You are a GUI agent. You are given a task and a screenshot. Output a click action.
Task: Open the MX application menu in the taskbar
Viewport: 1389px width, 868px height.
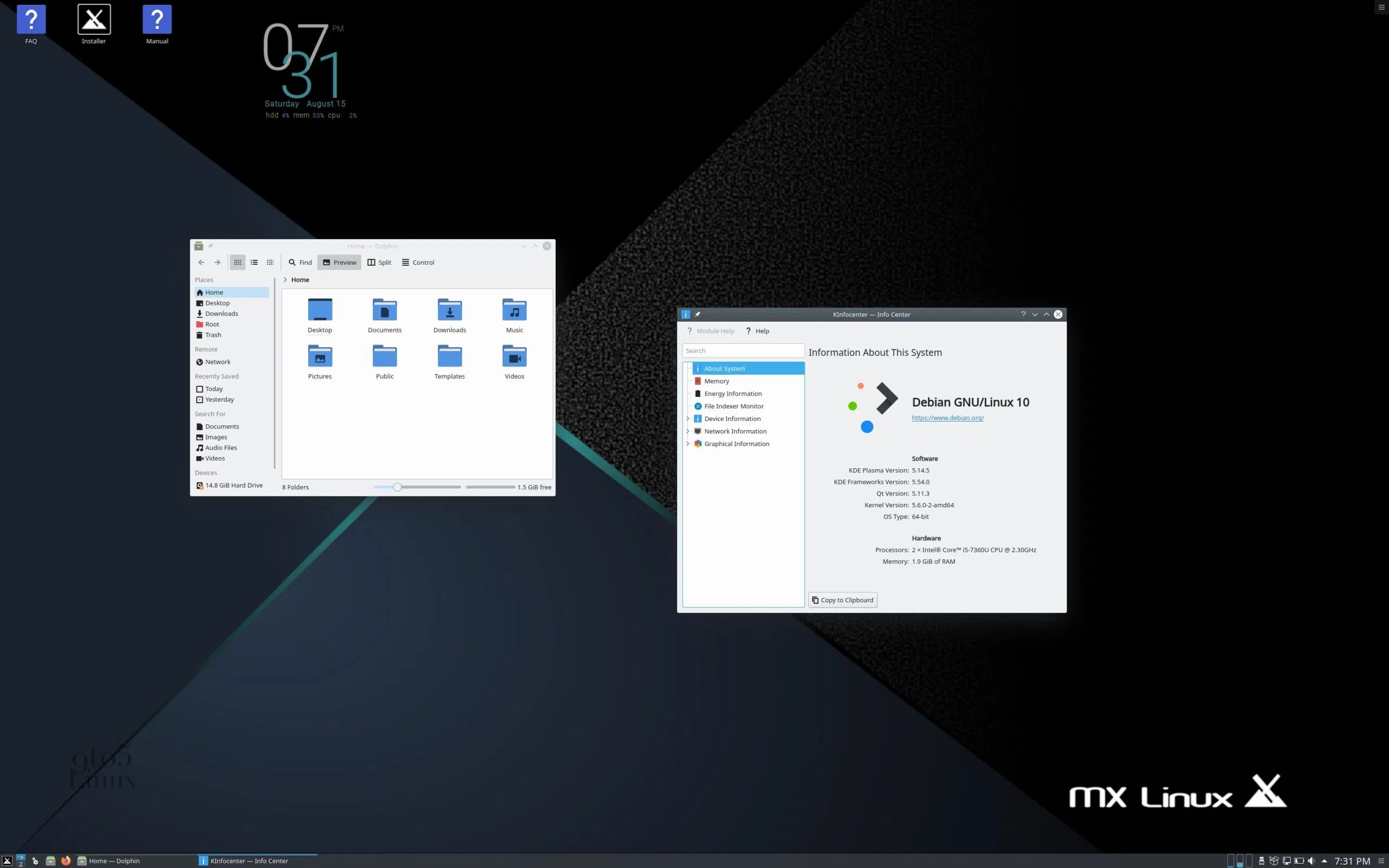point(7,860)
